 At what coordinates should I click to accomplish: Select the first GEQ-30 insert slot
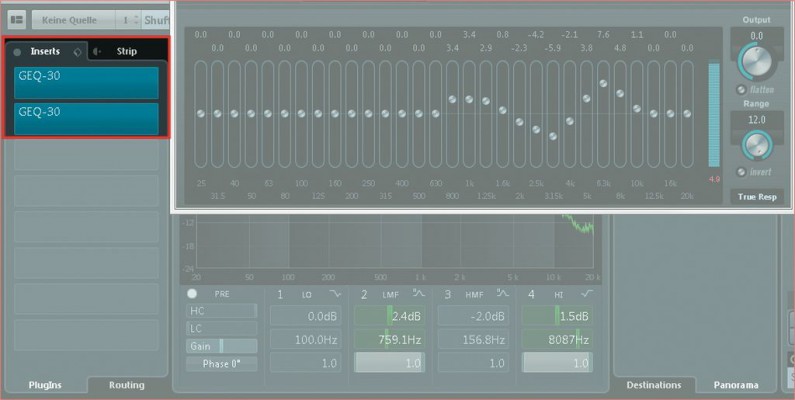(86, 82)
